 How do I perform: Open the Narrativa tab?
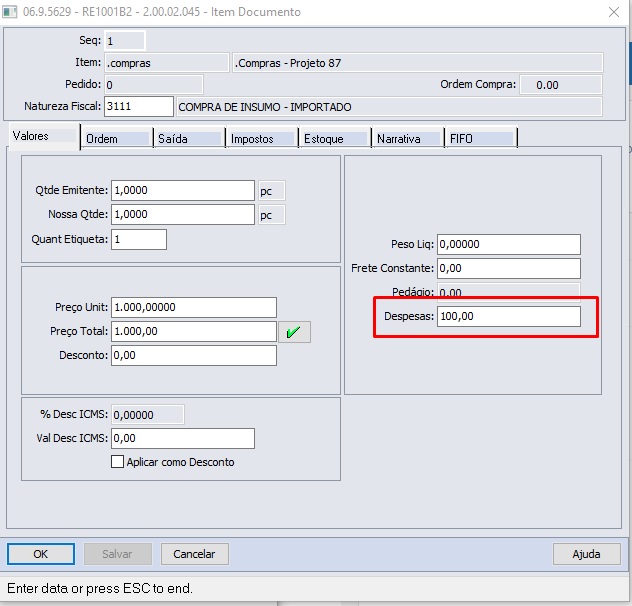[x=408, y=139]
